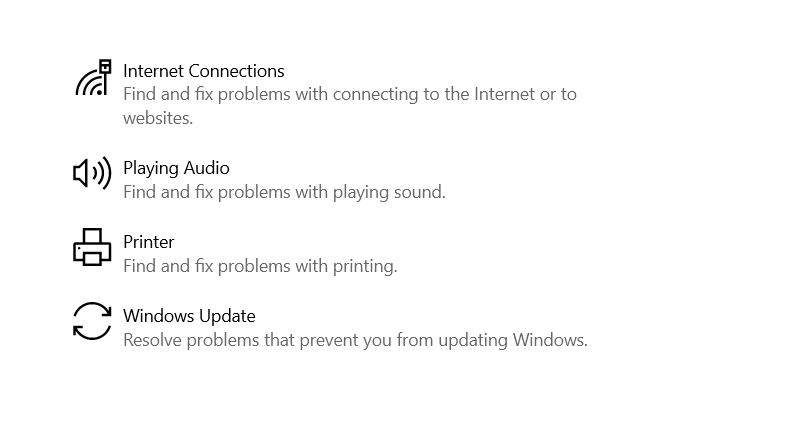Click the network plug atop the wifi icon
Image resolution: width=800 pixels, height=440 pixels.
105,68
